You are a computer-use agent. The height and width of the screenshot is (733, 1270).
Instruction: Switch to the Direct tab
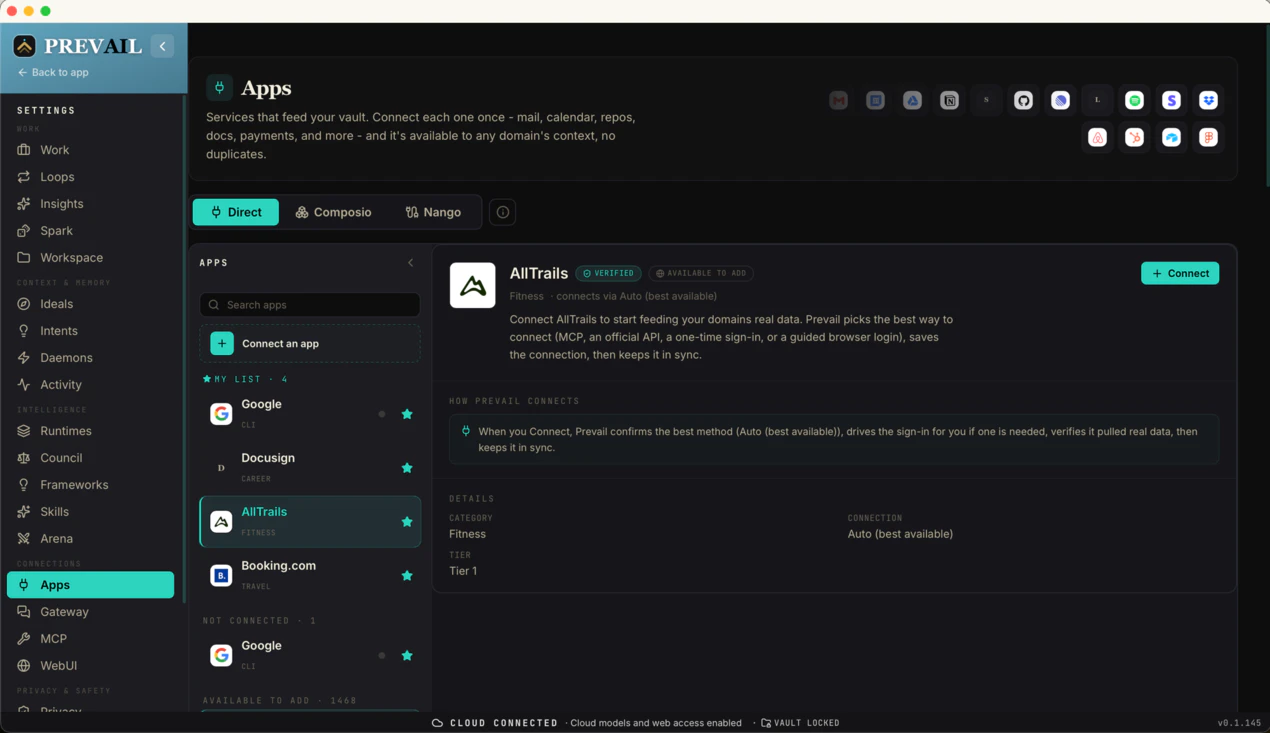236,212
